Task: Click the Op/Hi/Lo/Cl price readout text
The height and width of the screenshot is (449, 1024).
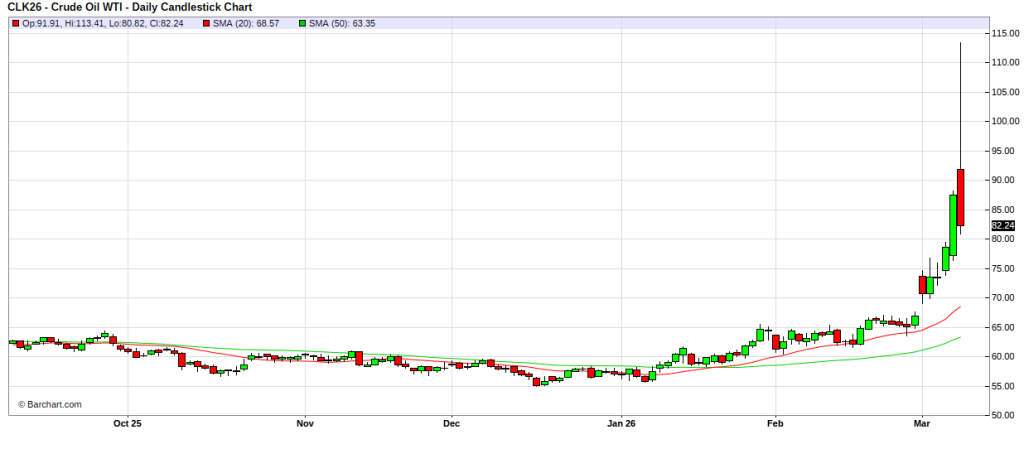Action: click(103, 23)
